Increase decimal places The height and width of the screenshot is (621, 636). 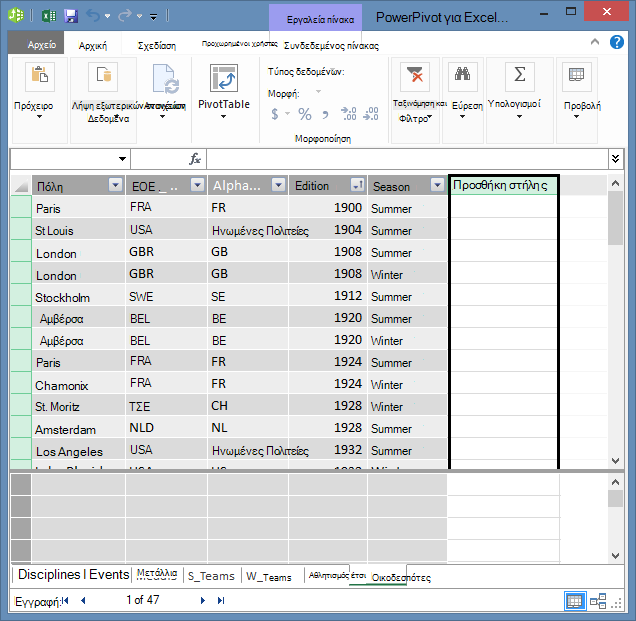pyautogui.click(x=348, y=114)
